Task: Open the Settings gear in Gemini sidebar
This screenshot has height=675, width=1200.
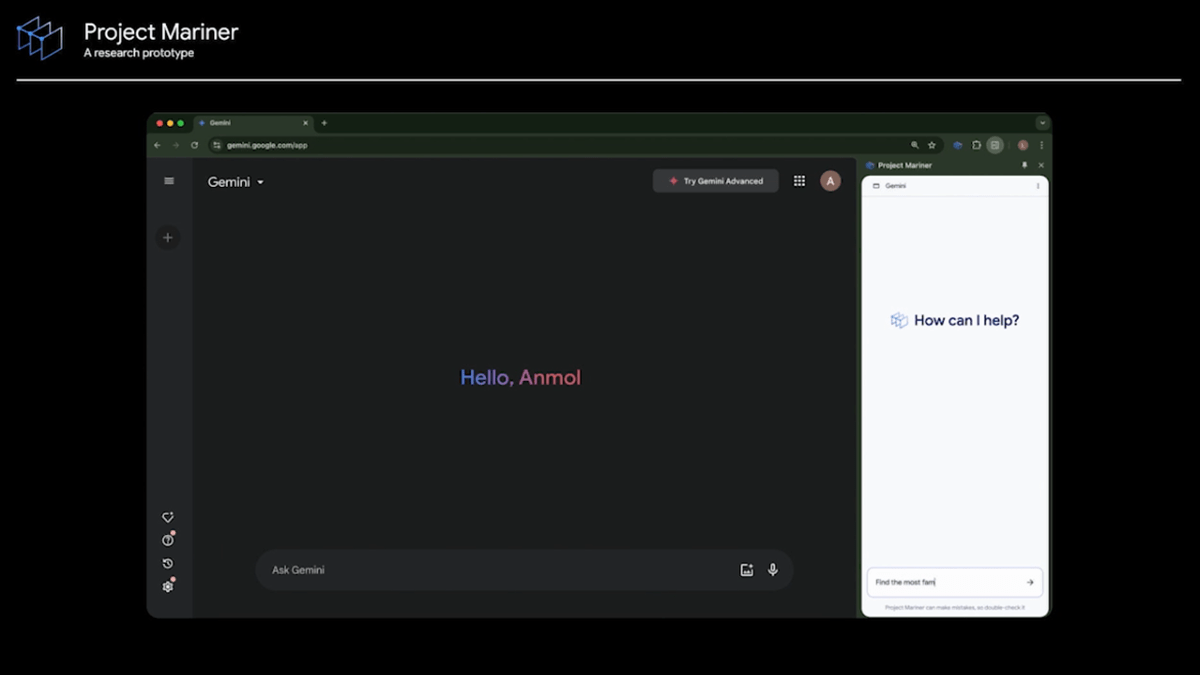Action: click(168, 586)
